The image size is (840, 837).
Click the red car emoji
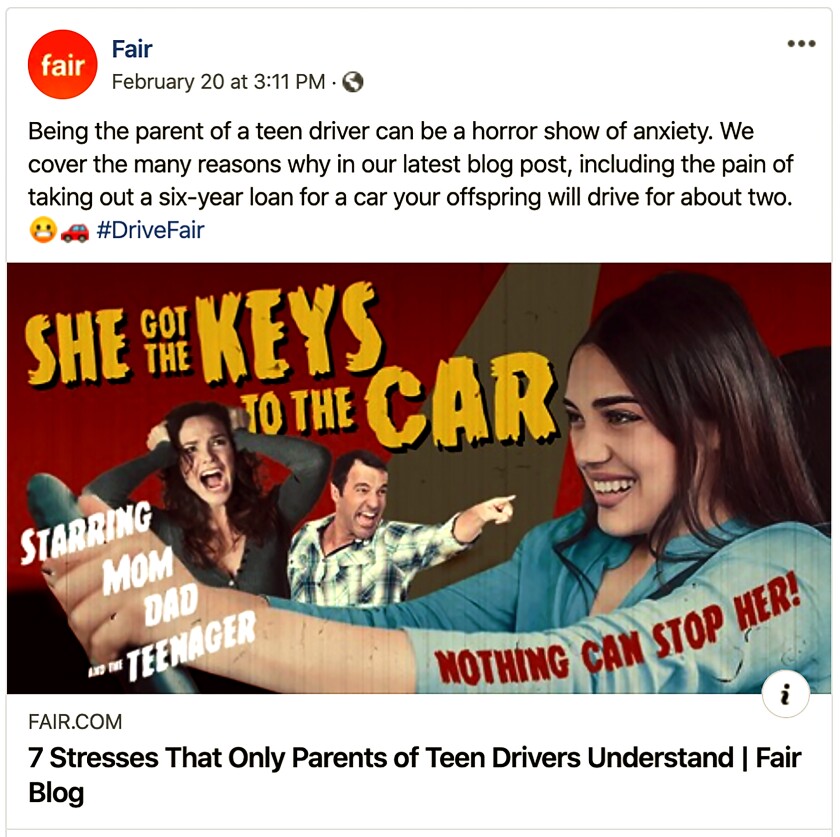tap(75, 231)
